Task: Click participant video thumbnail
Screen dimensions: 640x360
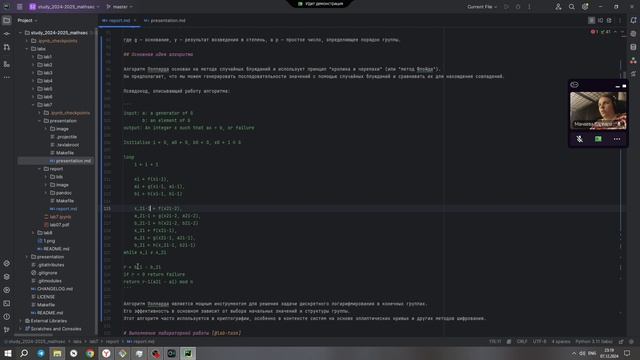Action: pyautogui.click(x=598, y=111)
